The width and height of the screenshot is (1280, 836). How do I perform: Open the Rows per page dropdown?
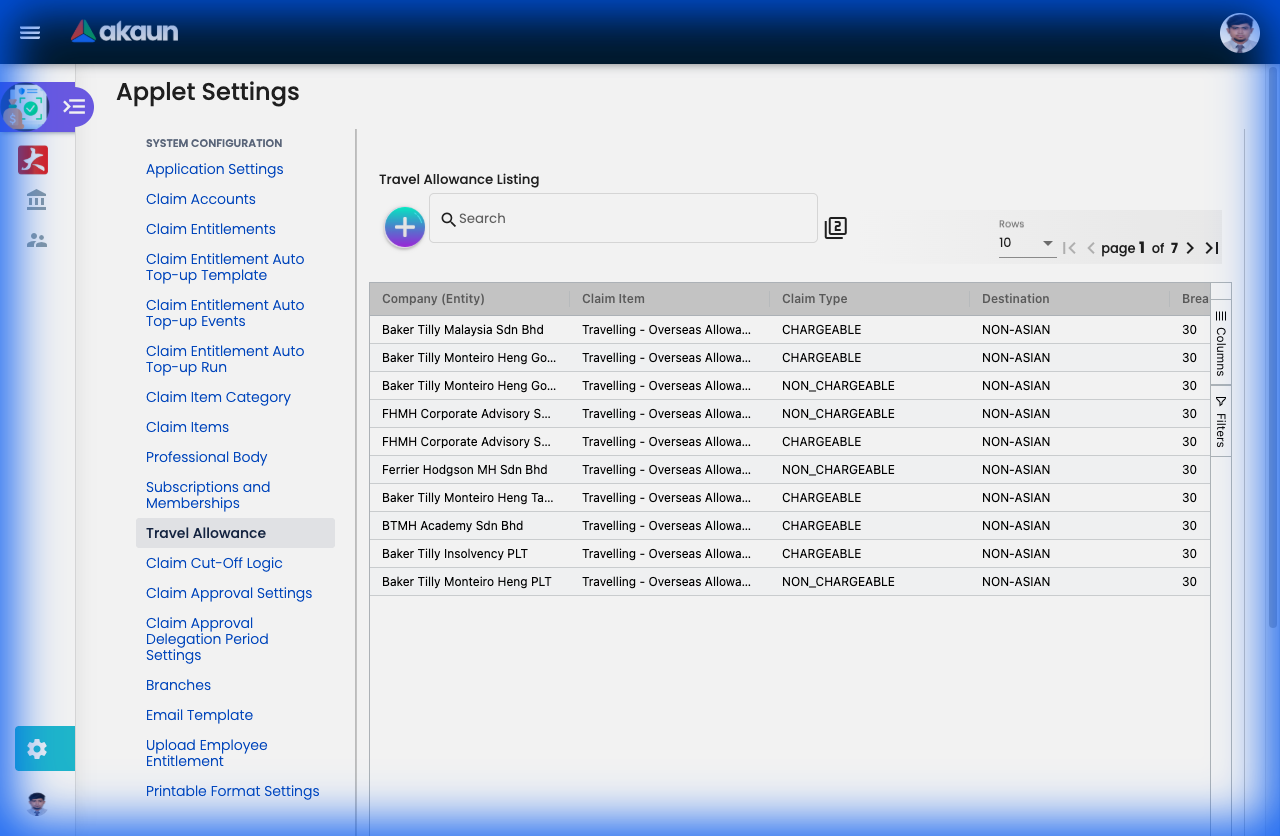[x=1027, y=243]
